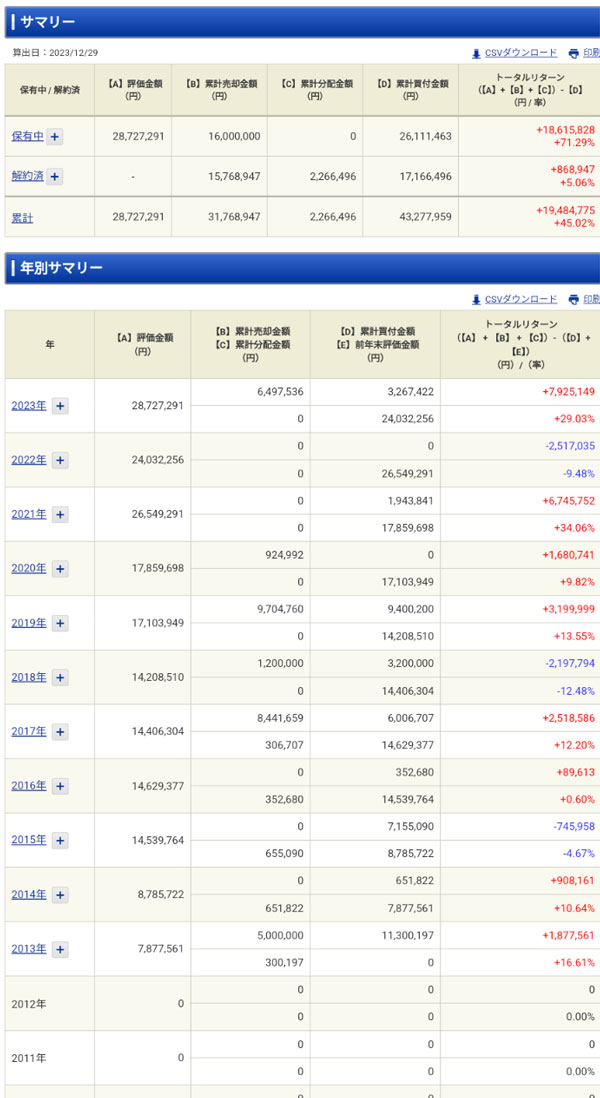Open the 保有中 holdings link
Screen dimensions: 600x1098
27,137
